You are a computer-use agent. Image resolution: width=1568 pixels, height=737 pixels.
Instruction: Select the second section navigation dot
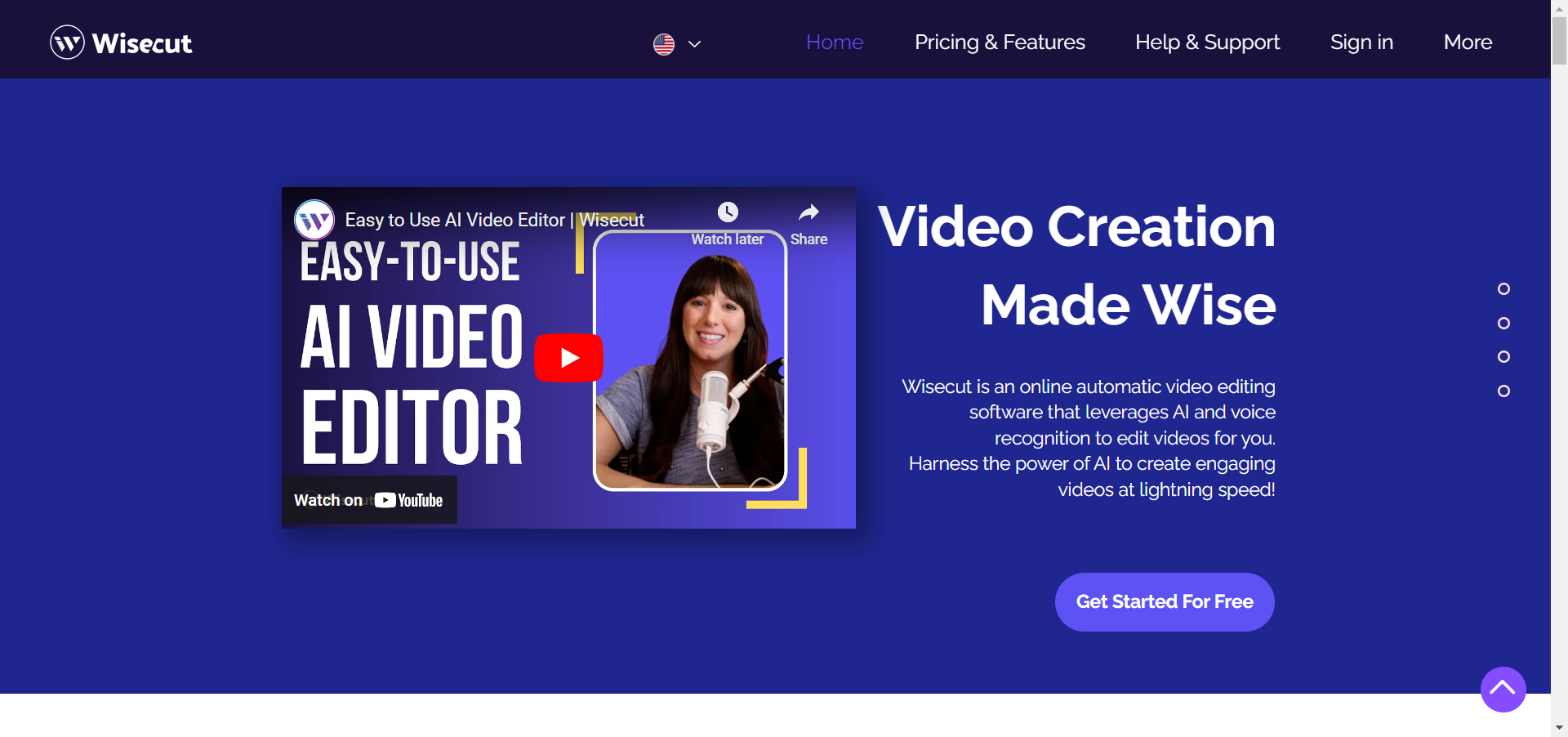point(1504,323)
